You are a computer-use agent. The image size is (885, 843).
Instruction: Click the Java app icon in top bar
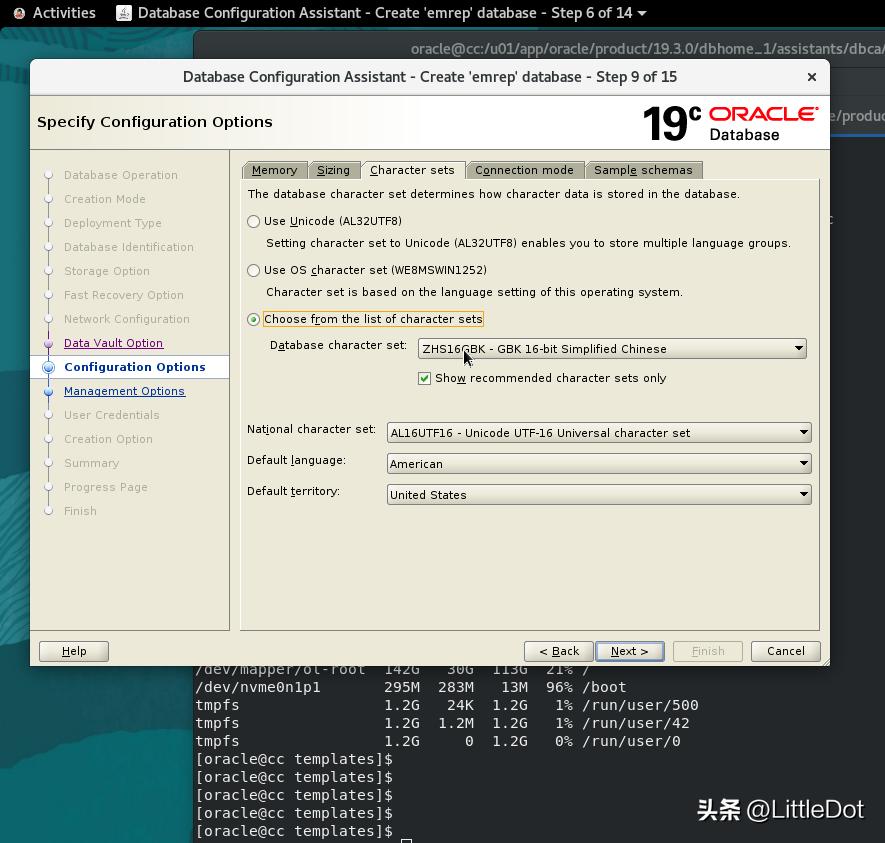[x=124, y=13]
